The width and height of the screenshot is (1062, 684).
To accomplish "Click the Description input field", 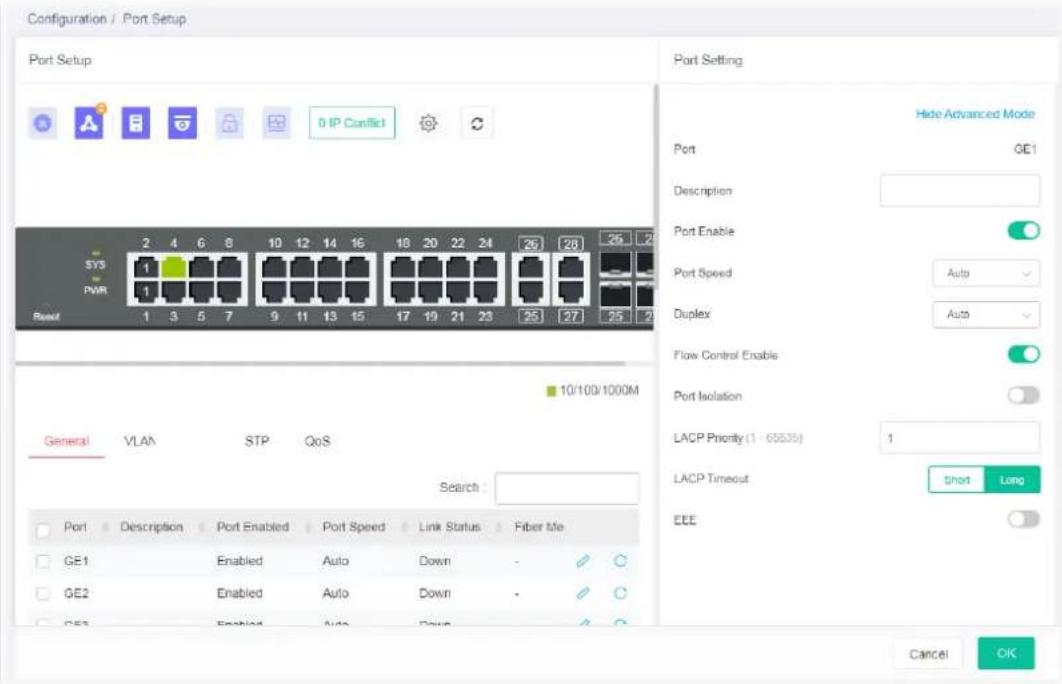I will (x=960, y=190).
